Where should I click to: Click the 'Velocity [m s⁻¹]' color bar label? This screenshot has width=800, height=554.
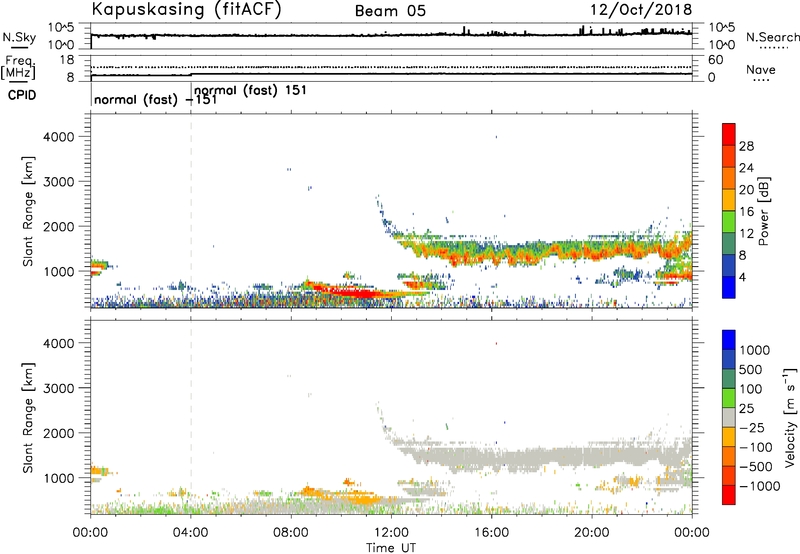click(790, 417)
